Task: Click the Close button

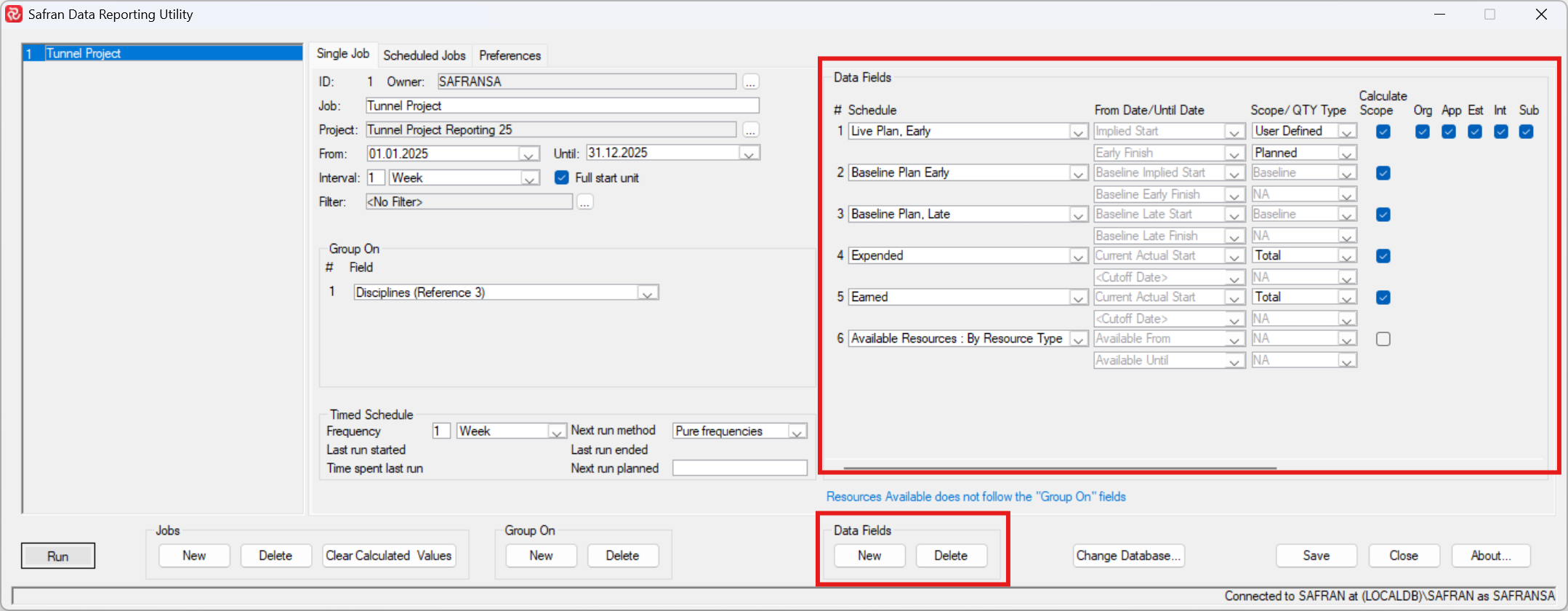Action: [x=1404, y=556]
